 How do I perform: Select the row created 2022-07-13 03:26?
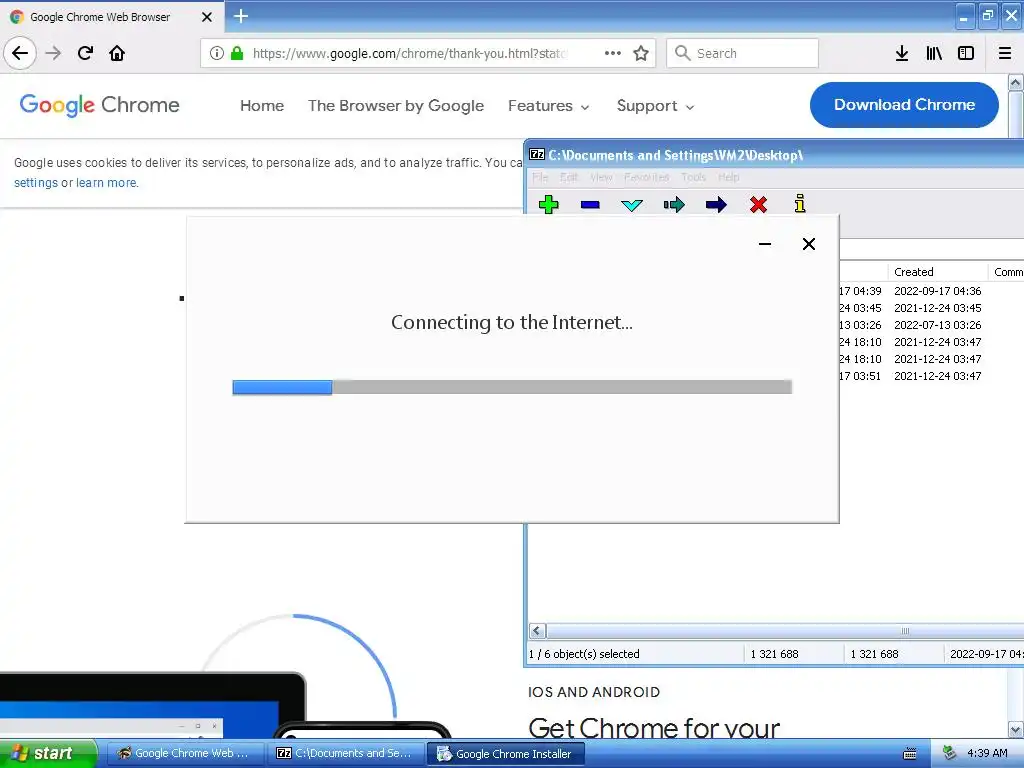point(931,325)
